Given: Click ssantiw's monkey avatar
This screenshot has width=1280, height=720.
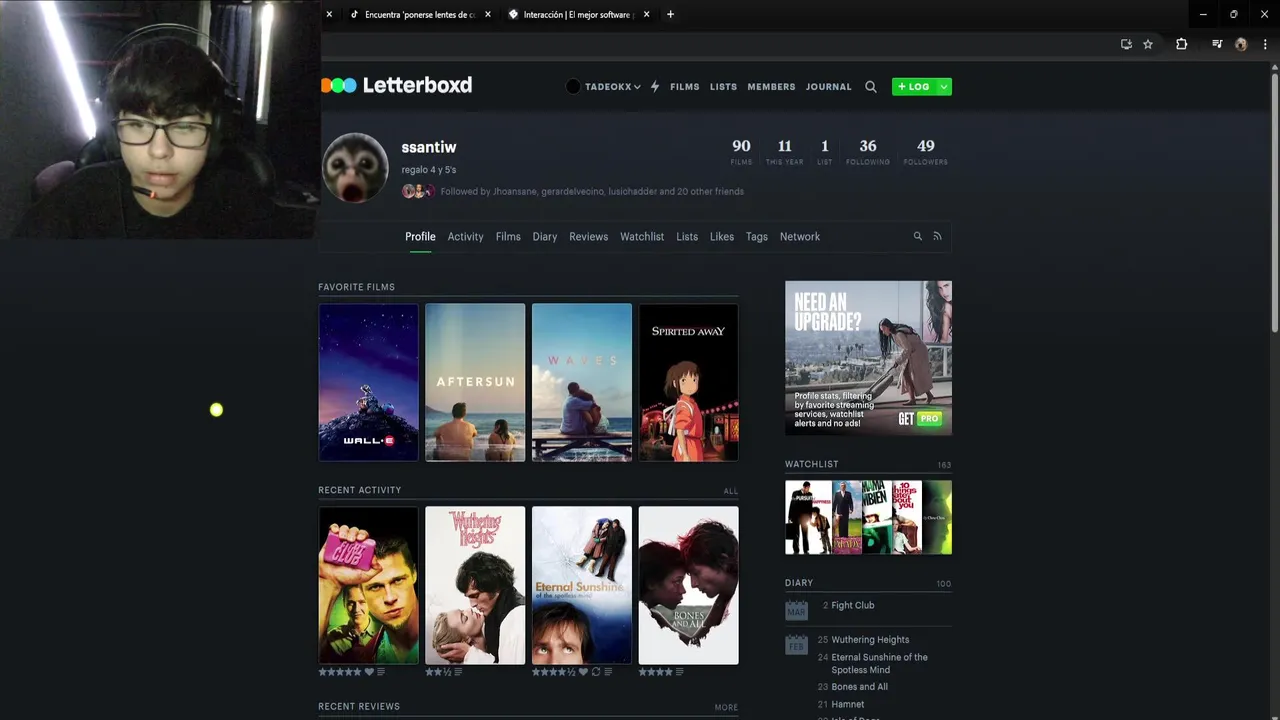Looking at the screenshot, I should (x=355, y=167).
